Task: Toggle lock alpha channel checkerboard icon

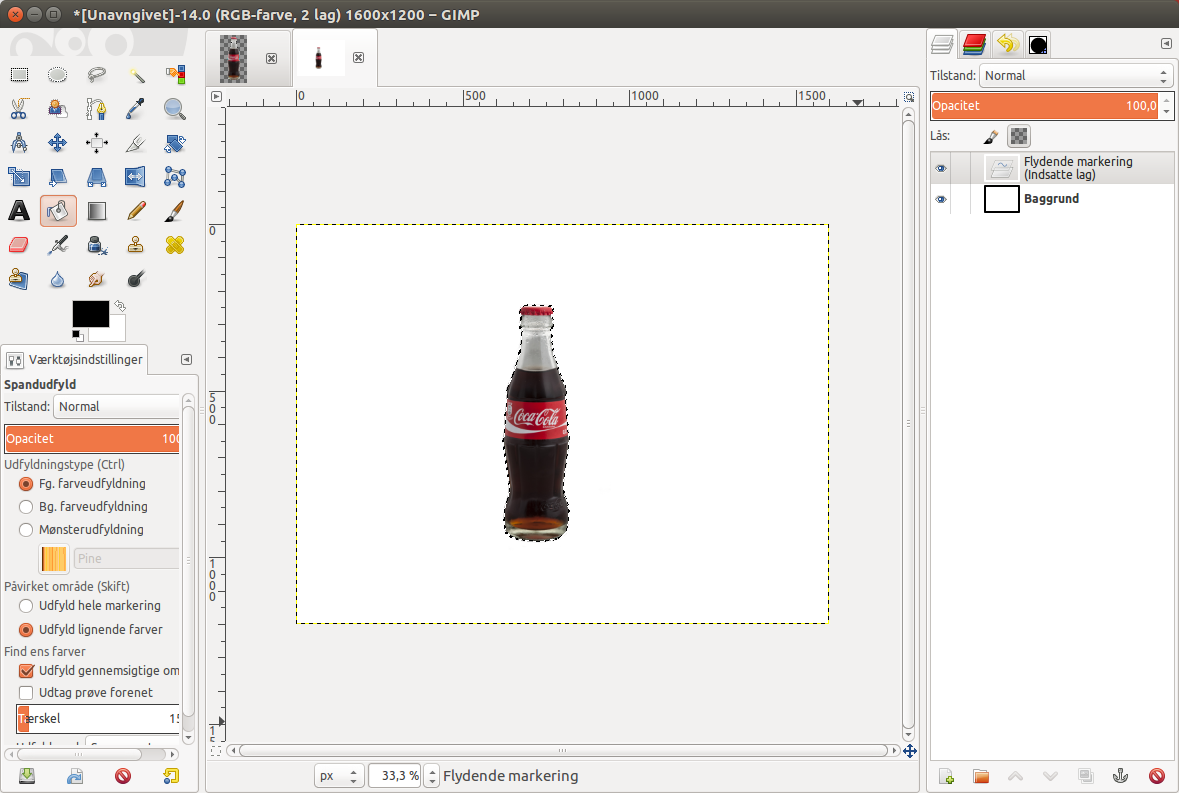Action: click(x=1019, y=136)
